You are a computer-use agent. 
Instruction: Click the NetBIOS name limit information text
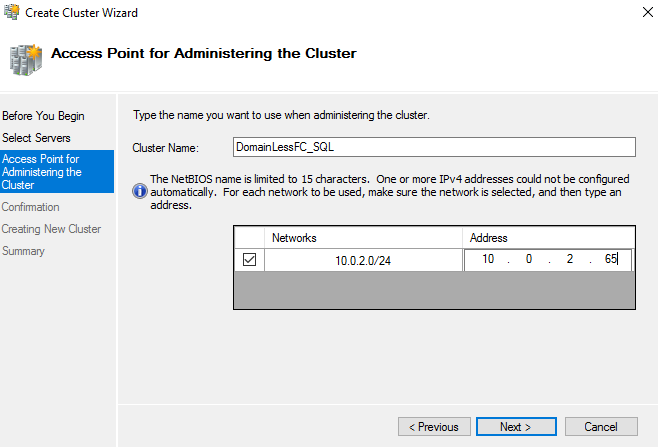[389, 192]
